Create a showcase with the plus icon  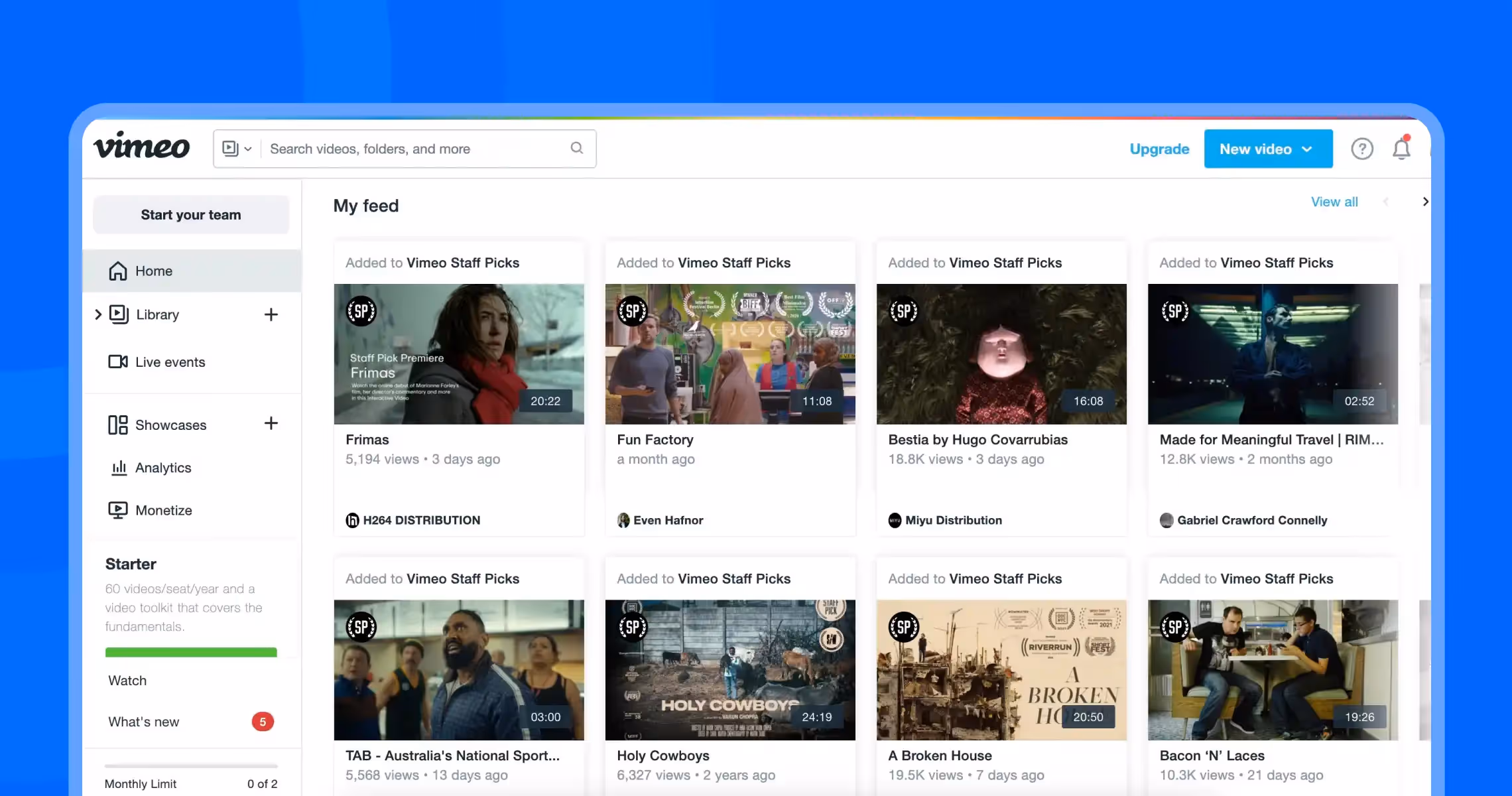coord(272,423)
